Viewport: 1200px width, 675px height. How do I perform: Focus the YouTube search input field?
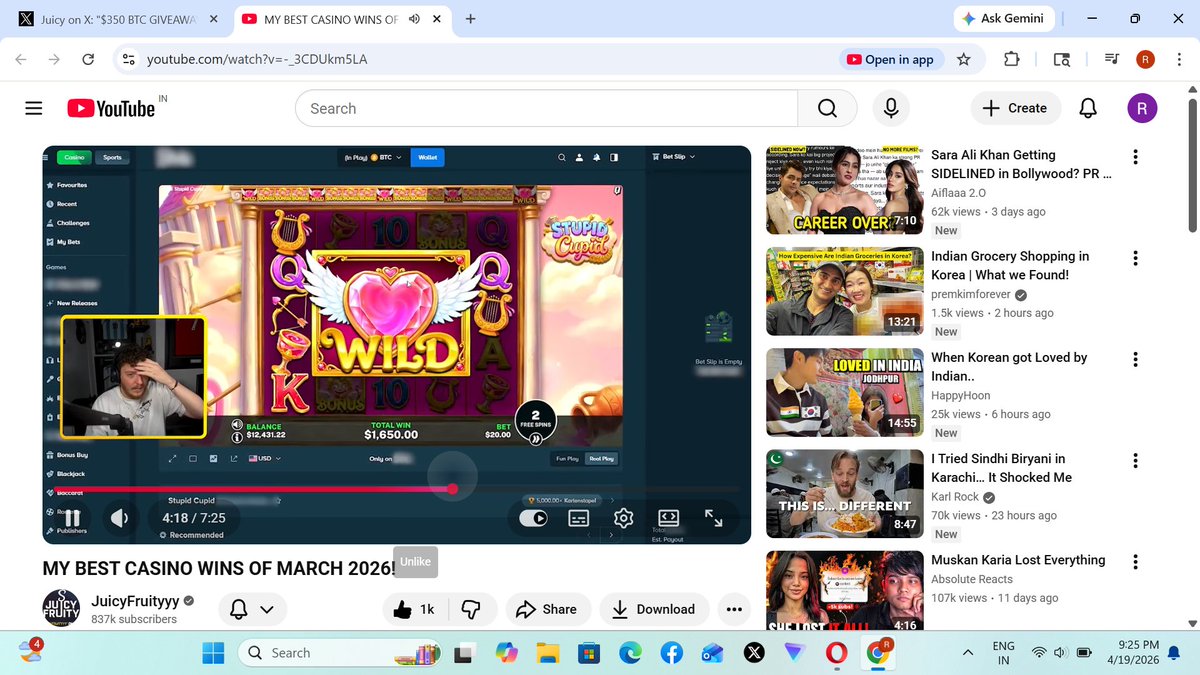coord(546,108)
